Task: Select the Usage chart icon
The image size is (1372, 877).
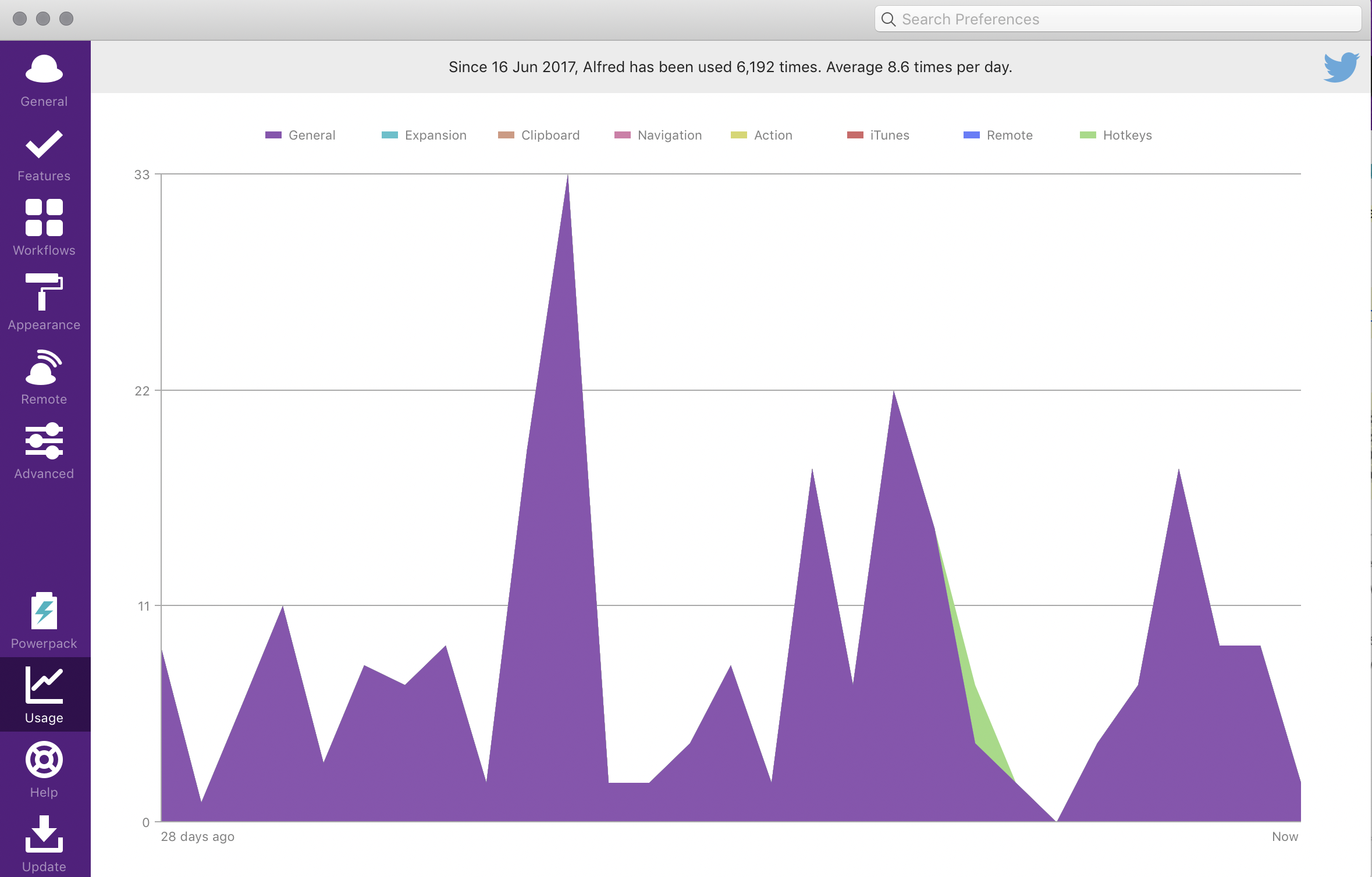Action: point(44,685)
